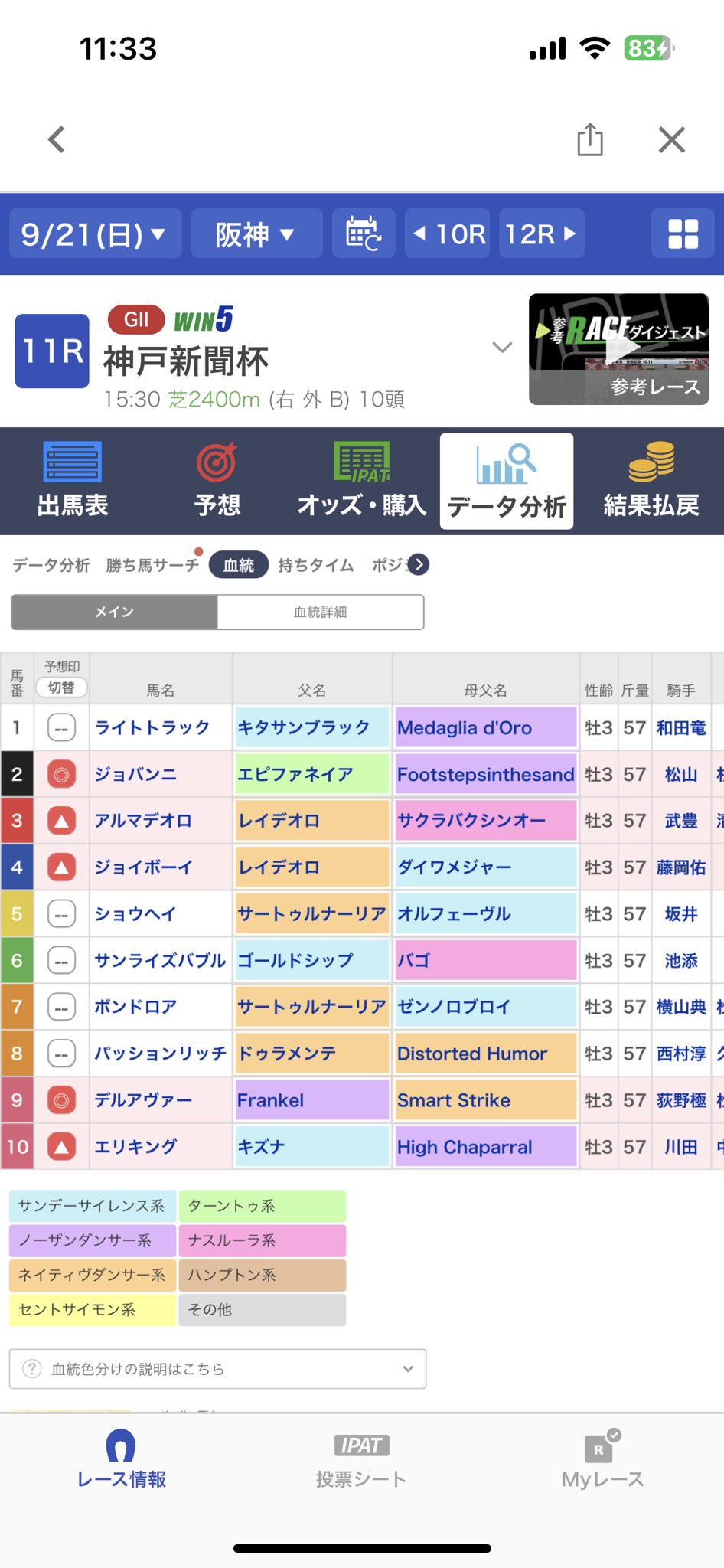Screen dimensions: 724x1568
Task: Expand 血統色分けの説明はこちら
Action: [217, 1369]
